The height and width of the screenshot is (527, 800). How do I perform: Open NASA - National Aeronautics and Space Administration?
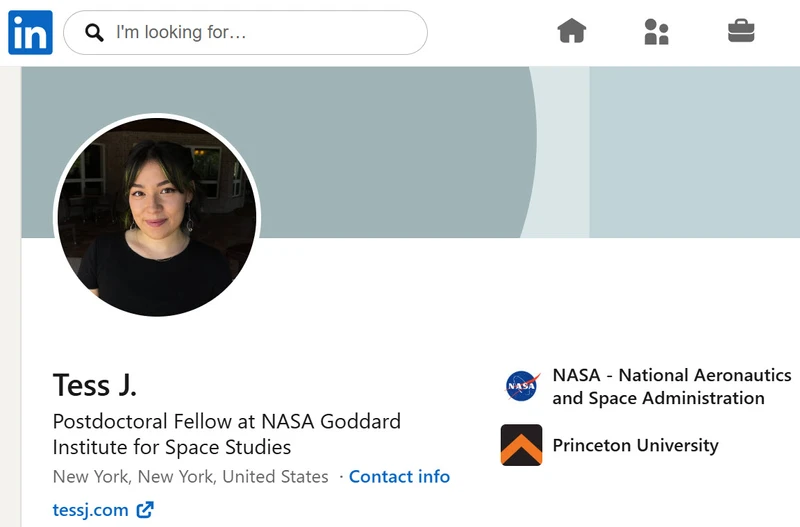click(x=671, y=386)
